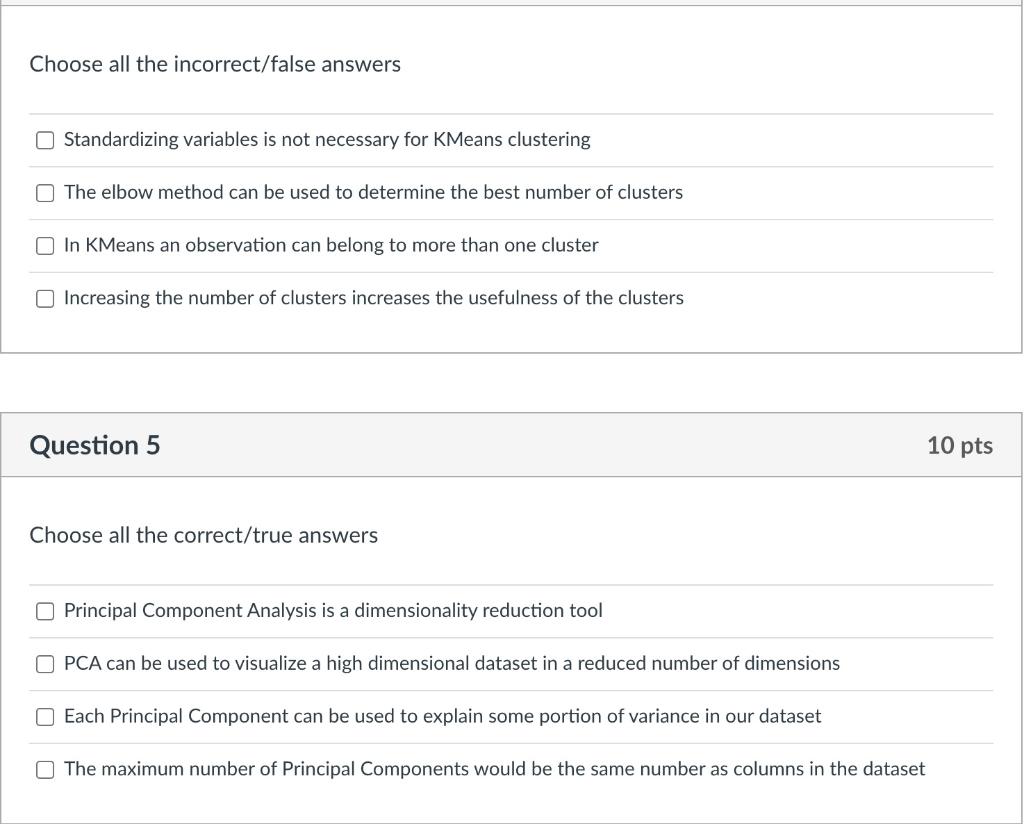
Task: Click the Question 5 header
Action: click(96, 445)
